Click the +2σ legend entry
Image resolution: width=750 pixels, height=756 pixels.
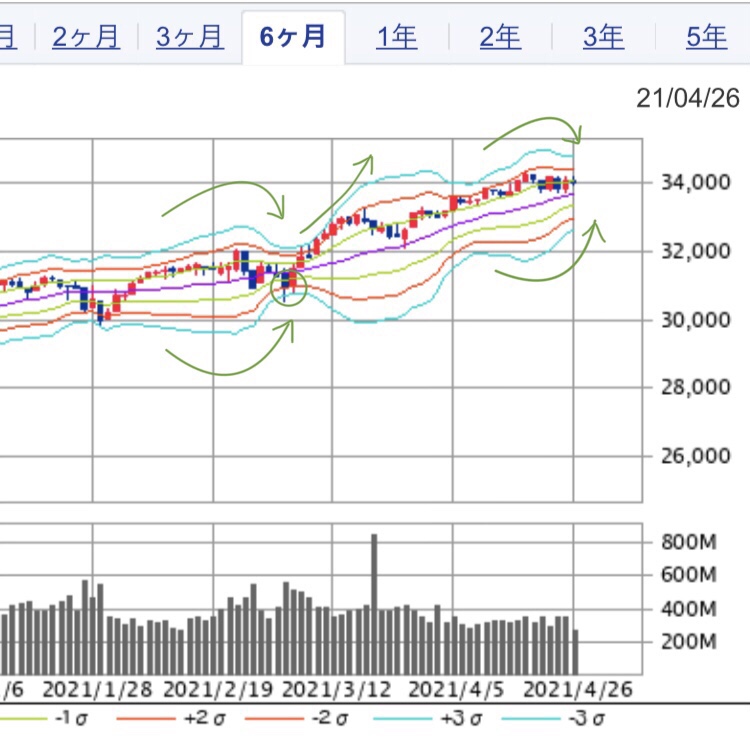172,719
